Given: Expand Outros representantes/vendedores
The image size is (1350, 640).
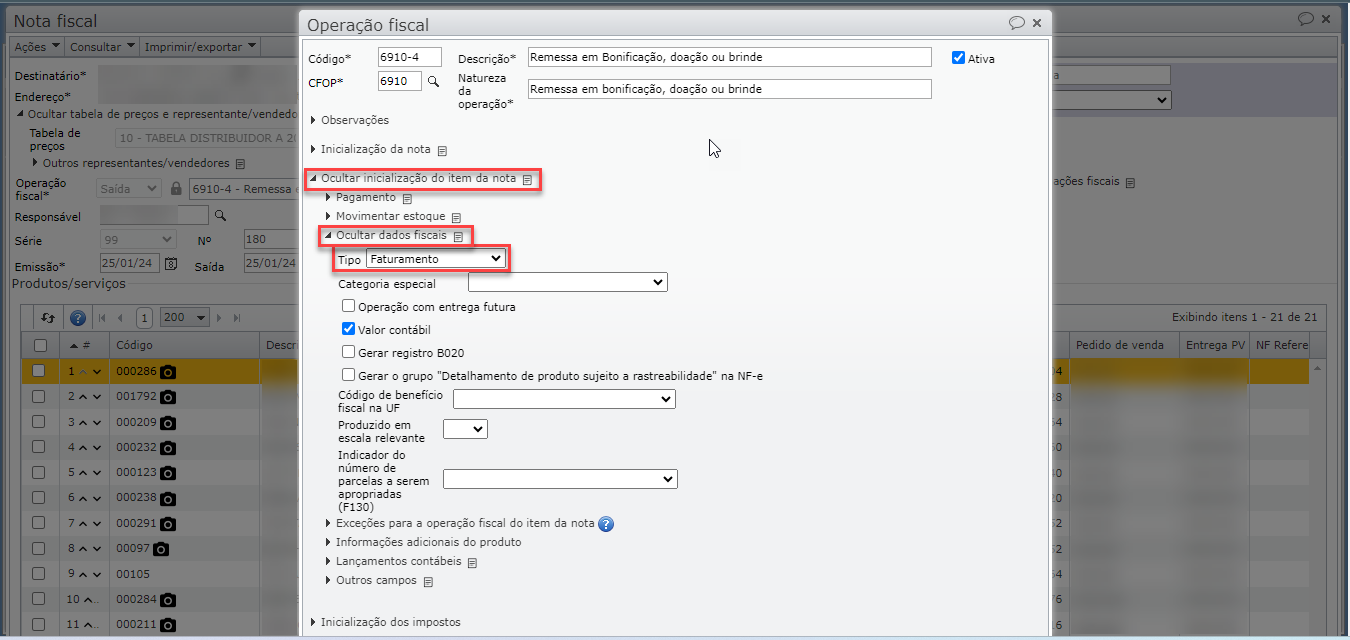Looking at the screenshot, I should pos(135,163).
